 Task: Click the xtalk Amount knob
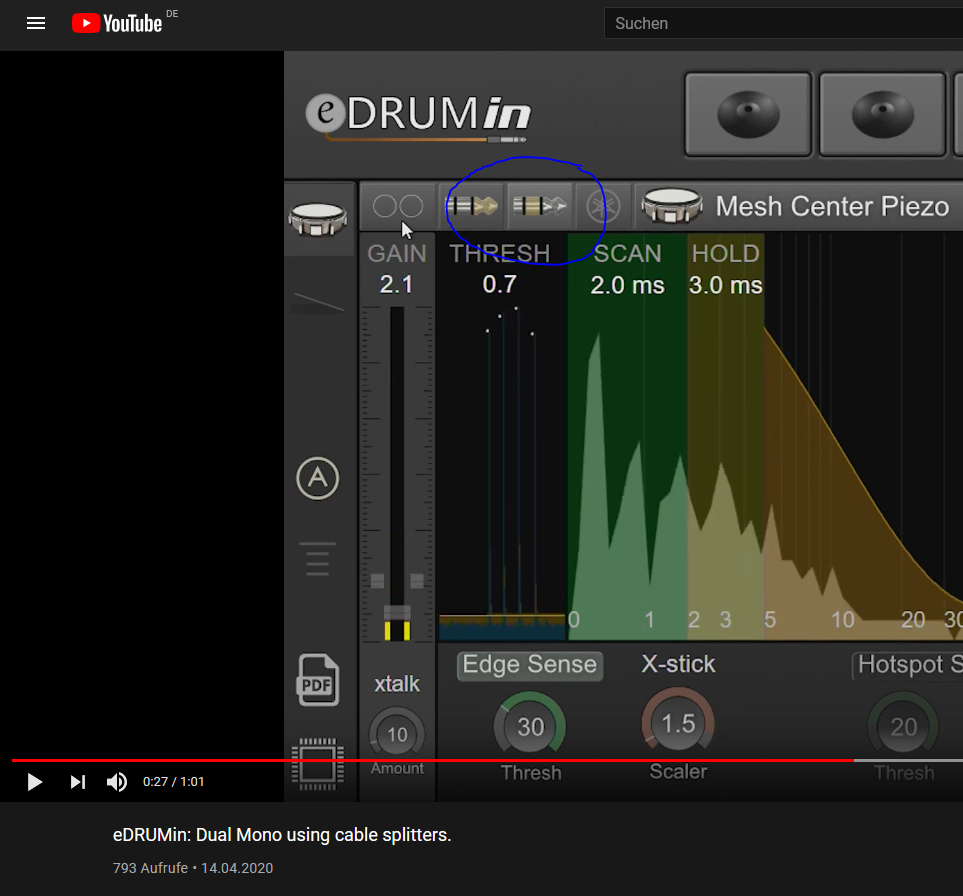397,734
